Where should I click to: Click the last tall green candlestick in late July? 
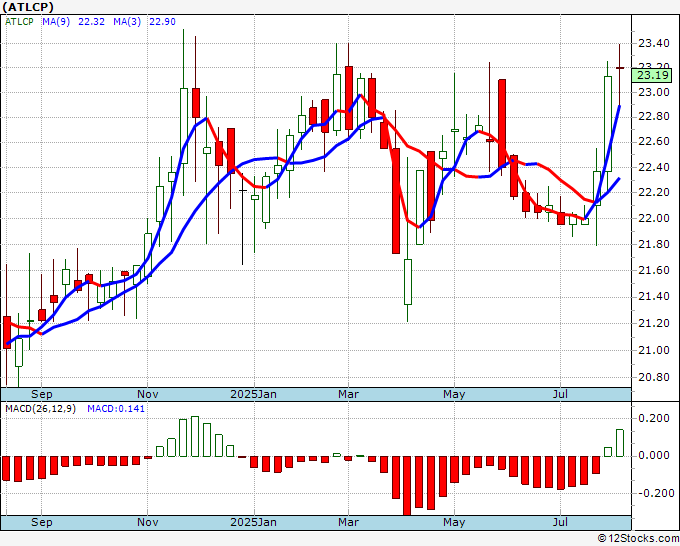pyautogui.click(x=608, y=124)
